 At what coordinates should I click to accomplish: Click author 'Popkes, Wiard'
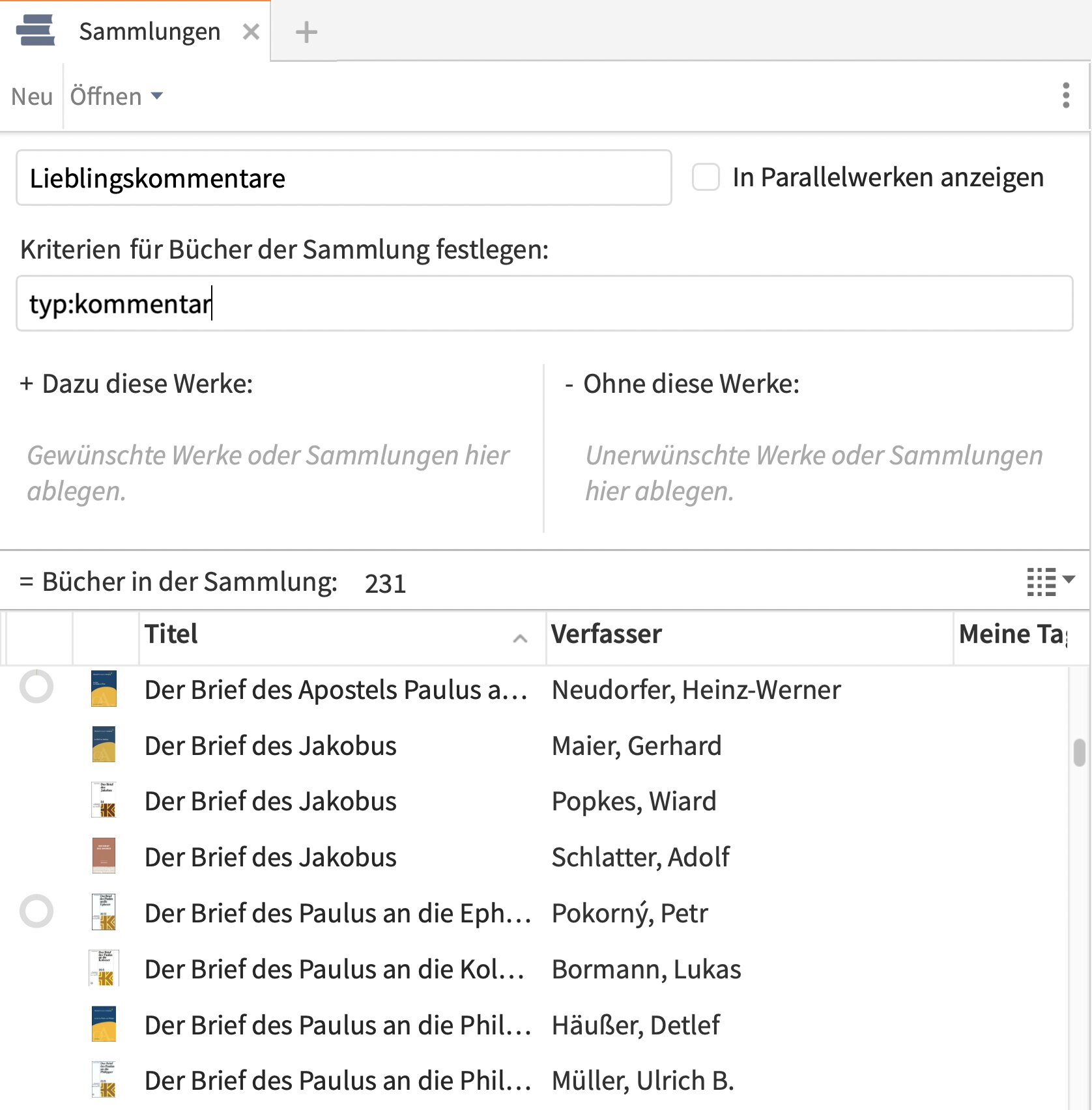(634, 801)
